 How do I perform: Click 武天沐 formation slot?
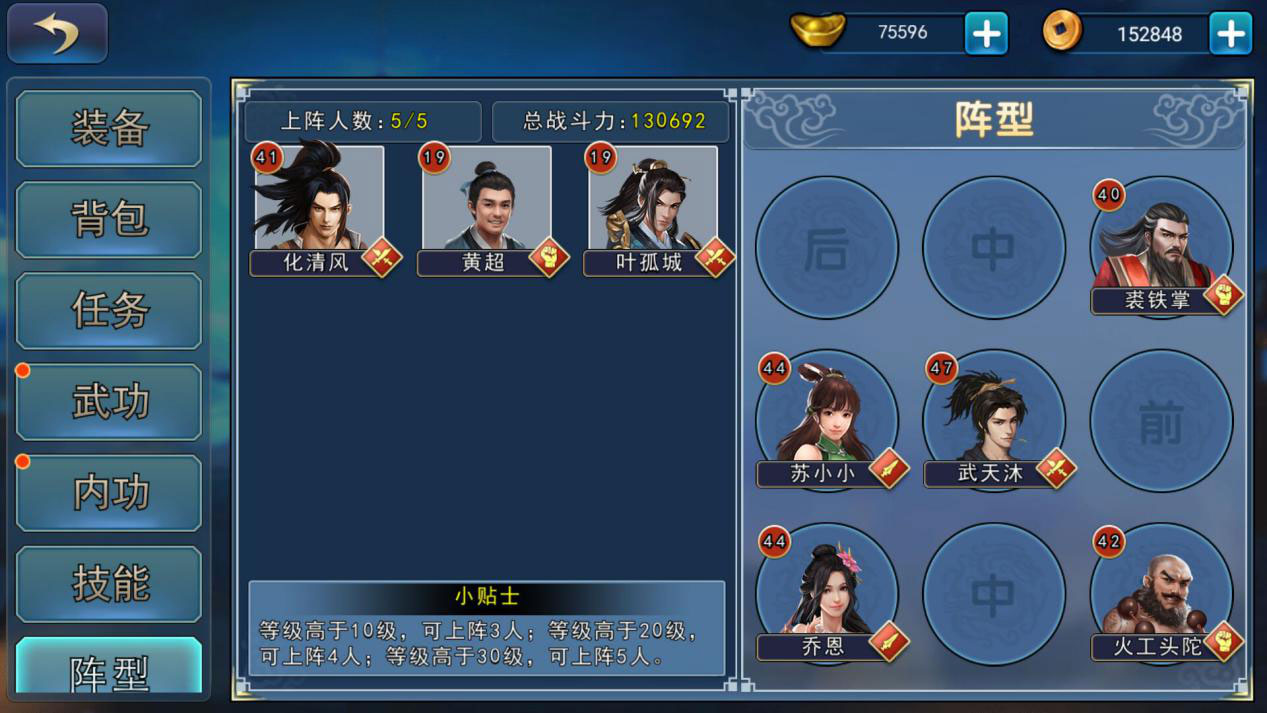(994, 420)
